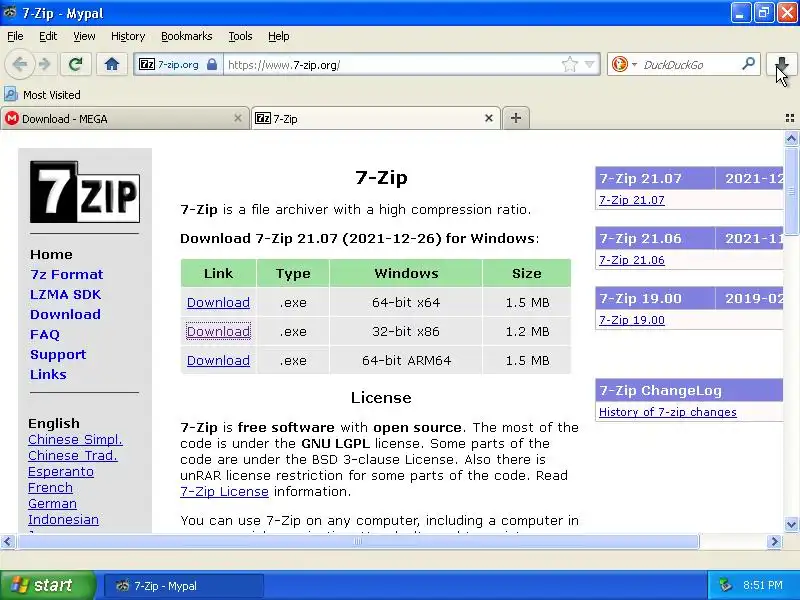
Task: Switch language to Esperanto
Action: [61, 472]
